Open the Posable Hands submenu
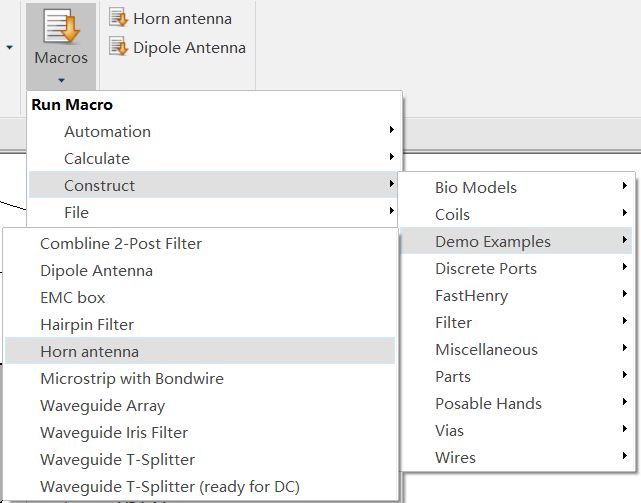Image resolution: width=641 pixels, height=503 pixels. 517,403
